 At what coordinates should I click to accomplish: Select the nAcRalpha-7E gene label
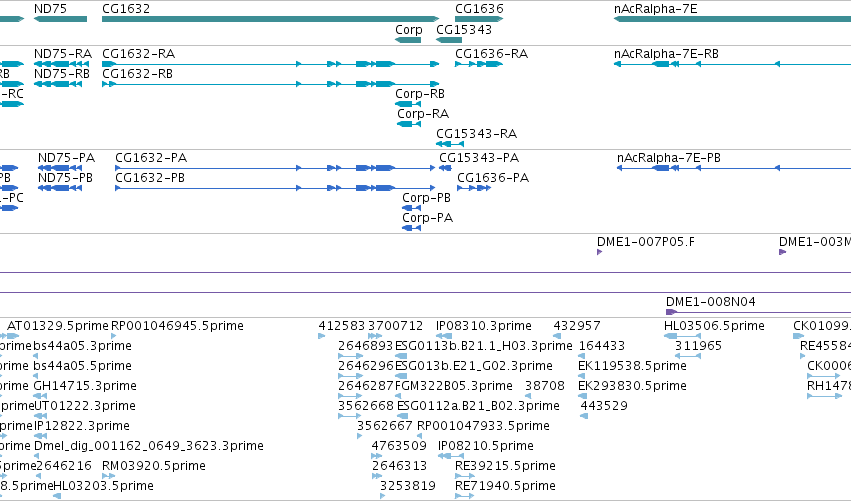(x=656, y=9)
